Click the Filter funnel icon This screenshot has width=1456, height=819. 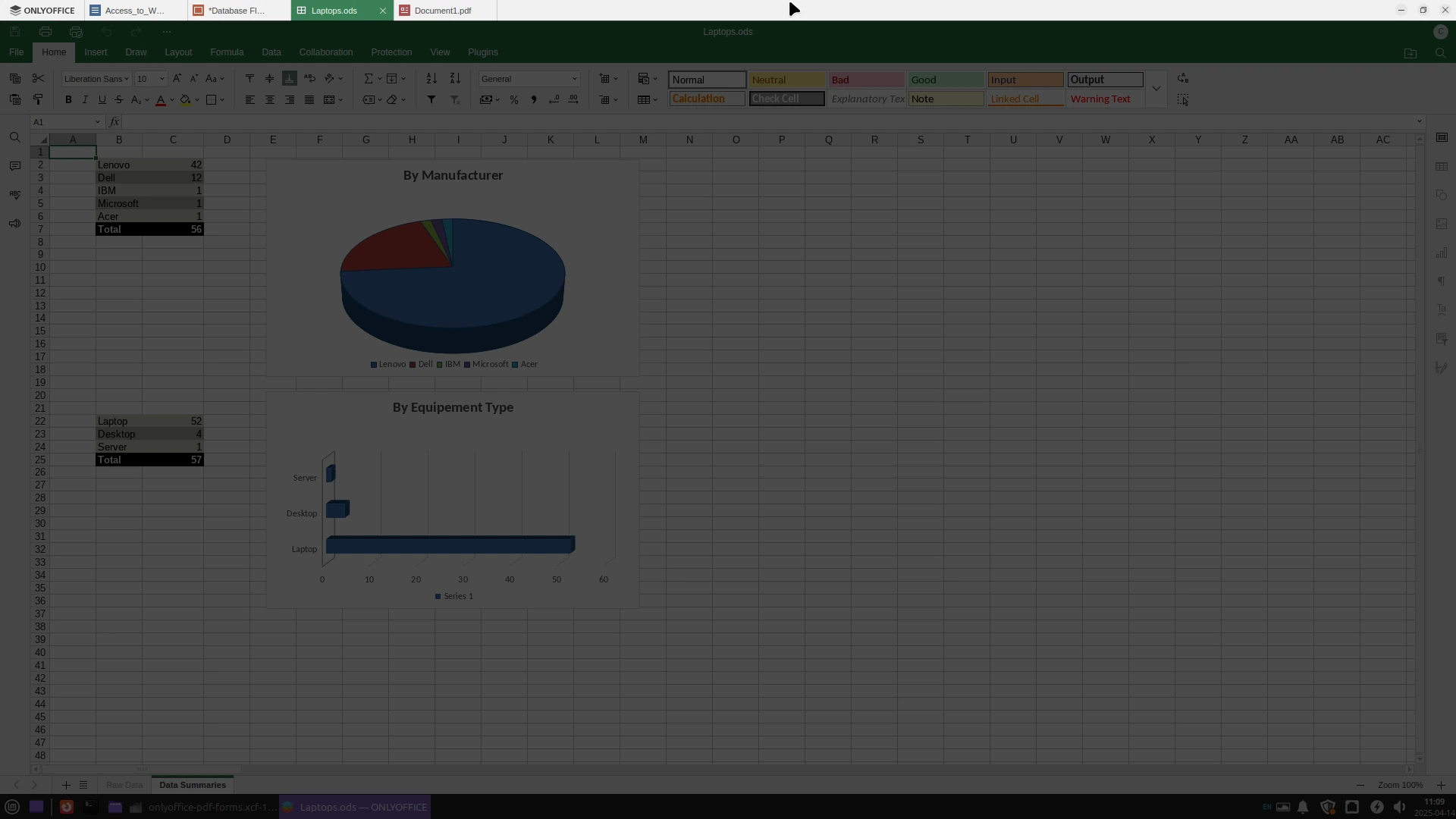431,100
